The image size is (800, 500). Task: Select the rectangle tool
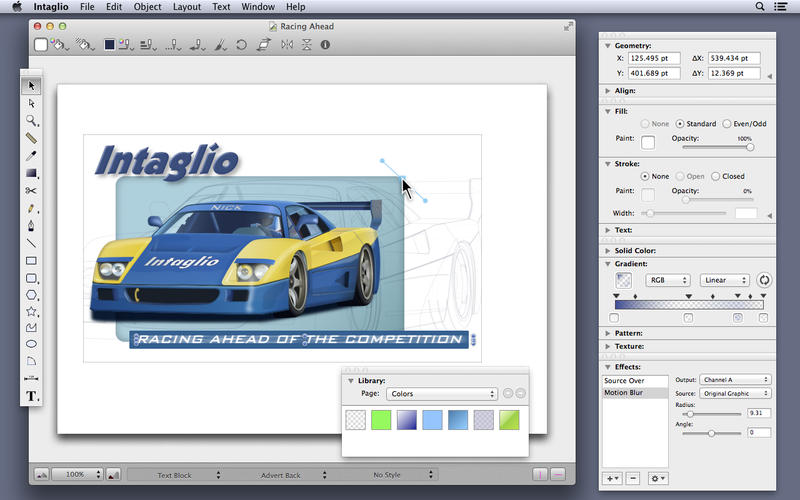[31, 261]
